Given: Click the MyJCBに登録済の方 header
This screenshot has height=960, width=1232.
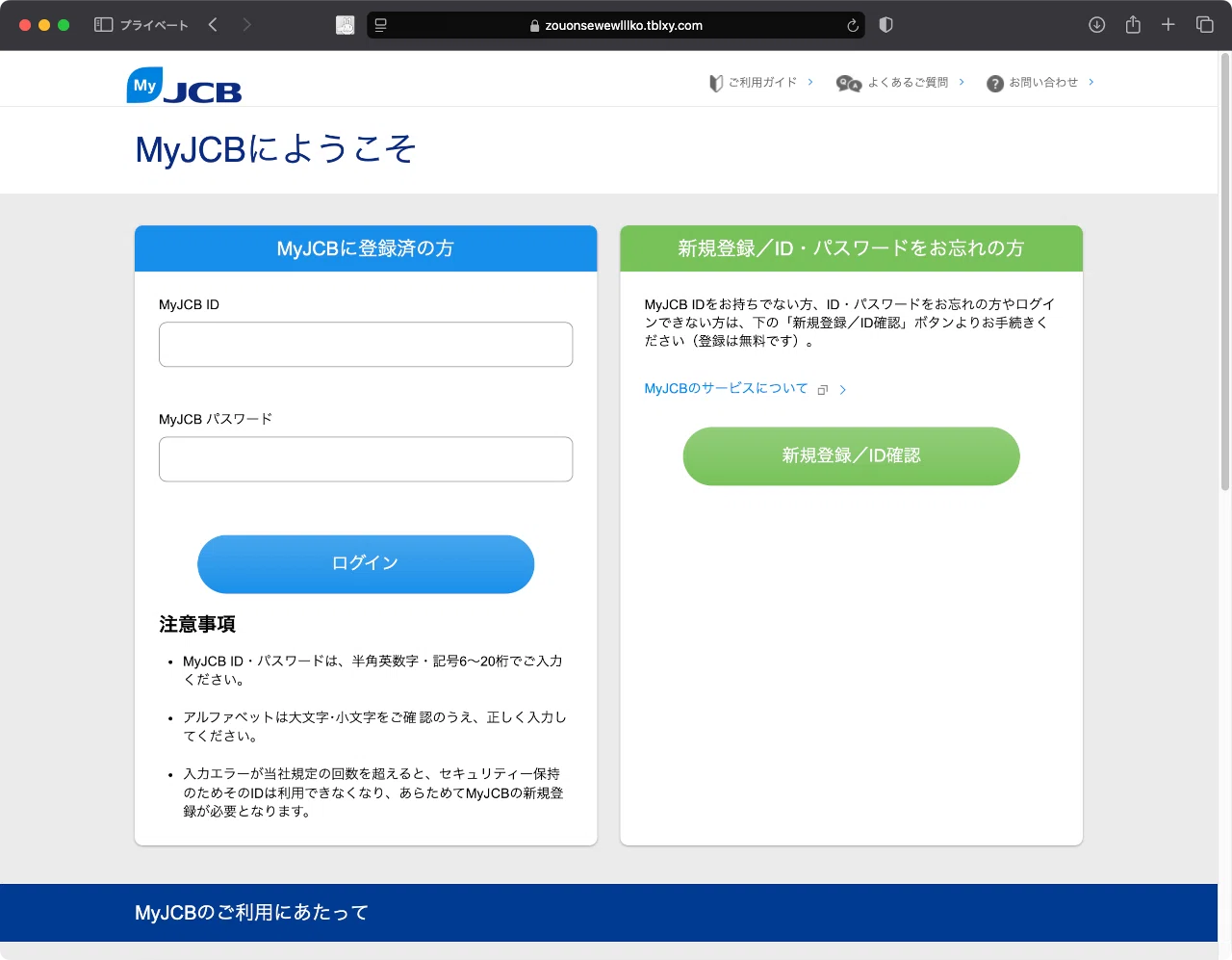Looking at the screenshot, I should [366, 248].
